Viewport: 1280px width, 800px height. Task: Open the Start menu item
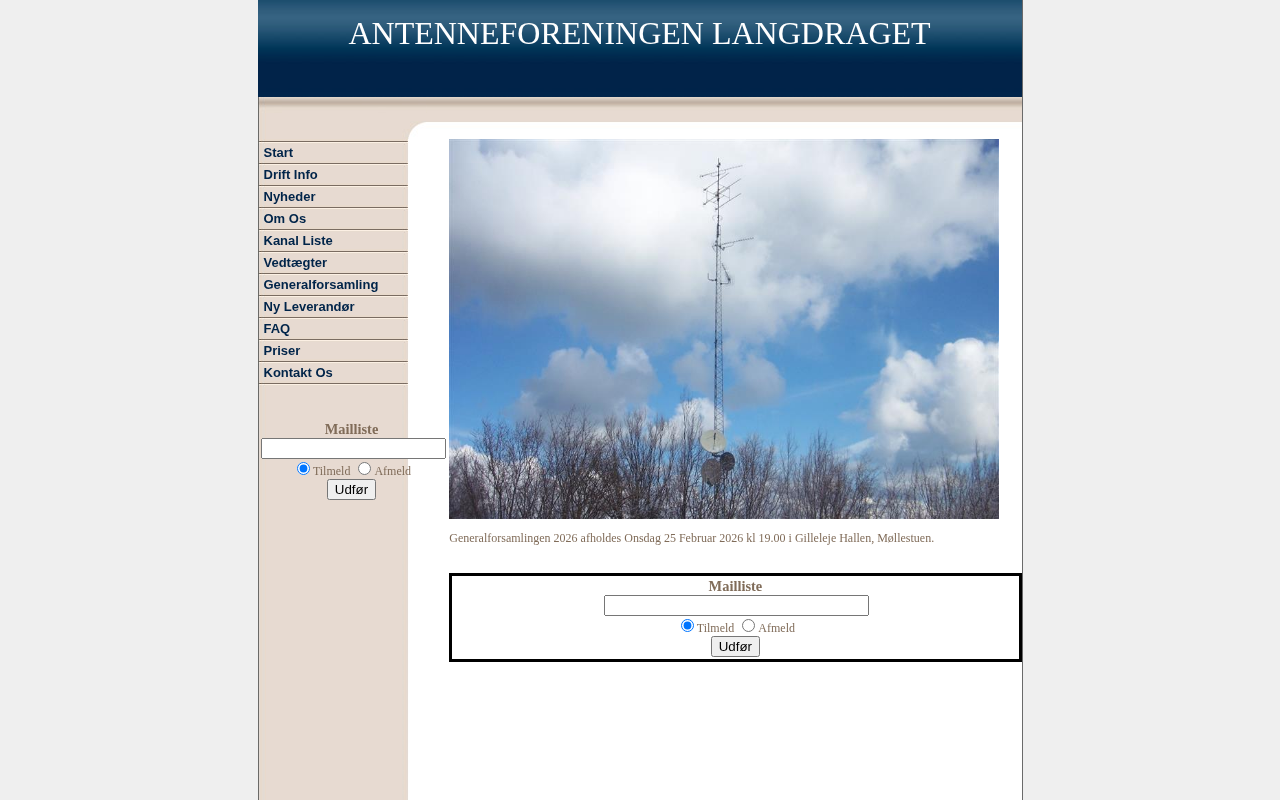[x=333, y=153]
